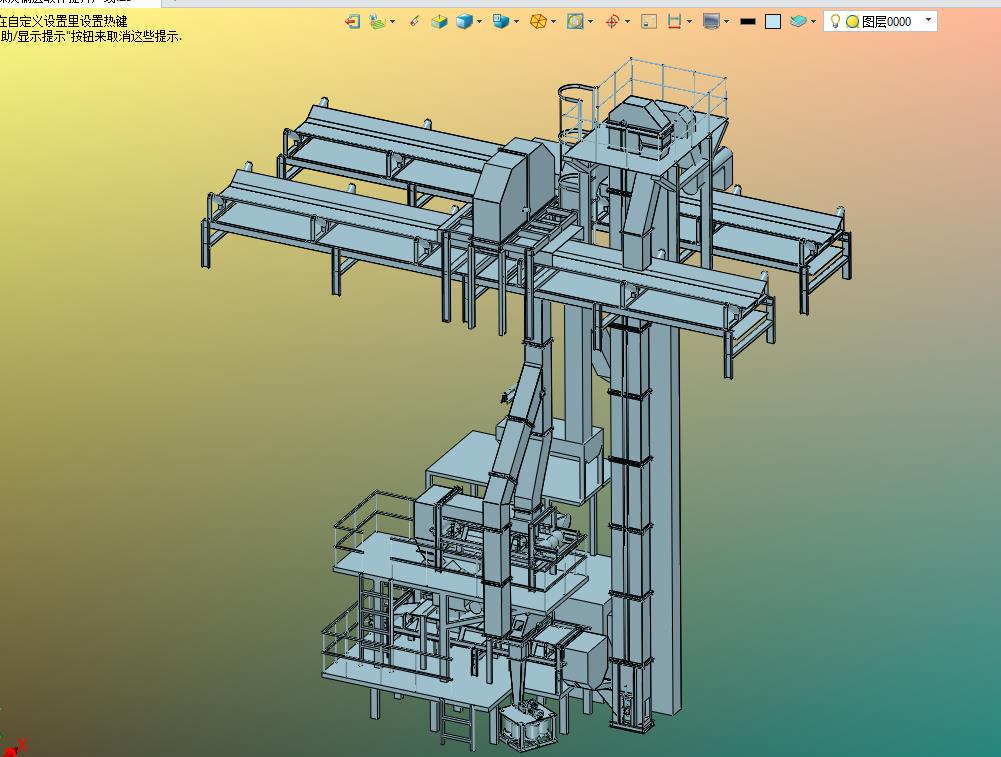Open the 图层0000 layer dropdown list
1001x757 pixels.
[x=928, y=20]
